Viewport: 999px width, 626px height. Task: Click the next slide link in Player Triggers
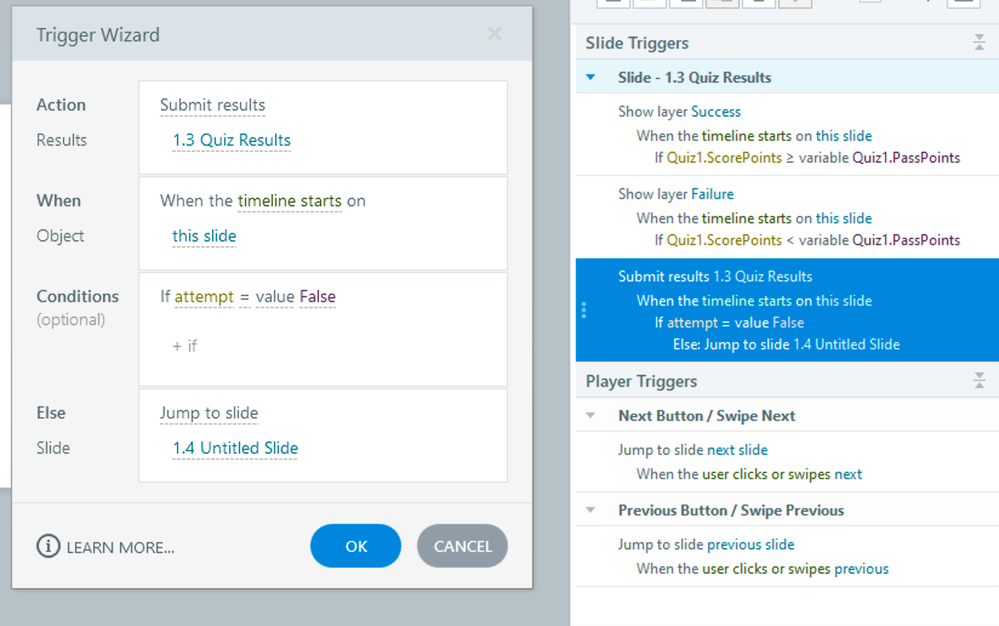[x=737, y=450]
